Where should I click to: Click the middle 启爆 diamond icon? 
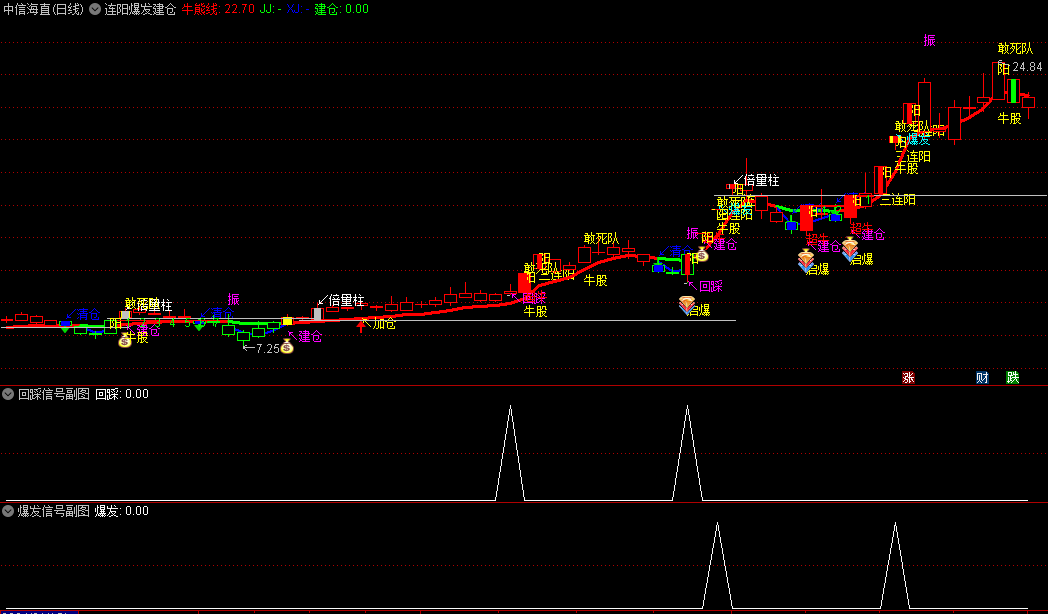(x=806, y=261)
